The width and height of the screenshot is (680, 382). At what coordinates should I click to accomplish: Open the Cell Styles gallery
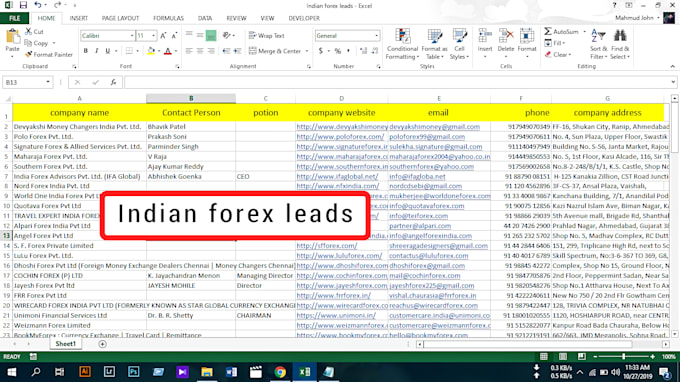[x=459, y=44]
